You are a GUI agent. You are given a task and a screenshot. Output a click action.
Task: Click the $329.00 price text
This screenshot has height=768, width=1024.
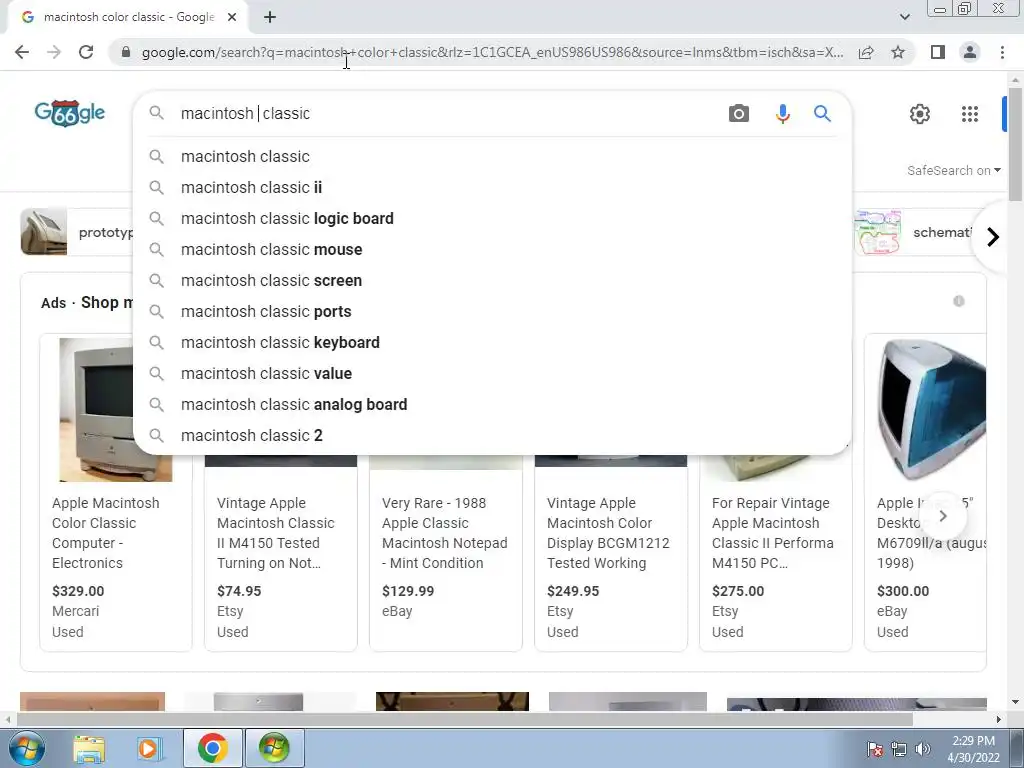pyautogui.click(x=78, y=591)
